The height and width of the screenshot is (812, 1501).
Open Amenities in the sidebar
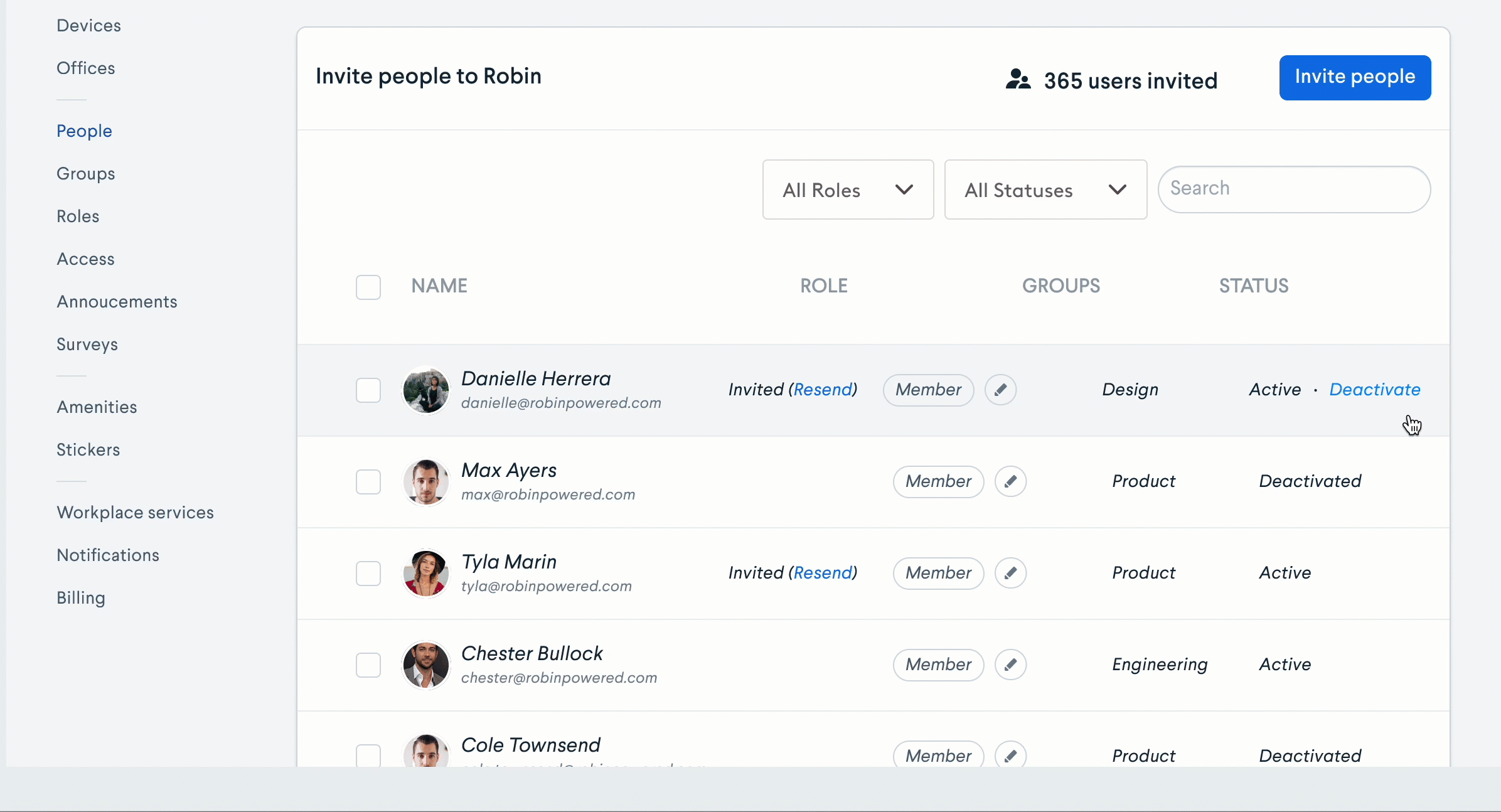pos(97,407)
